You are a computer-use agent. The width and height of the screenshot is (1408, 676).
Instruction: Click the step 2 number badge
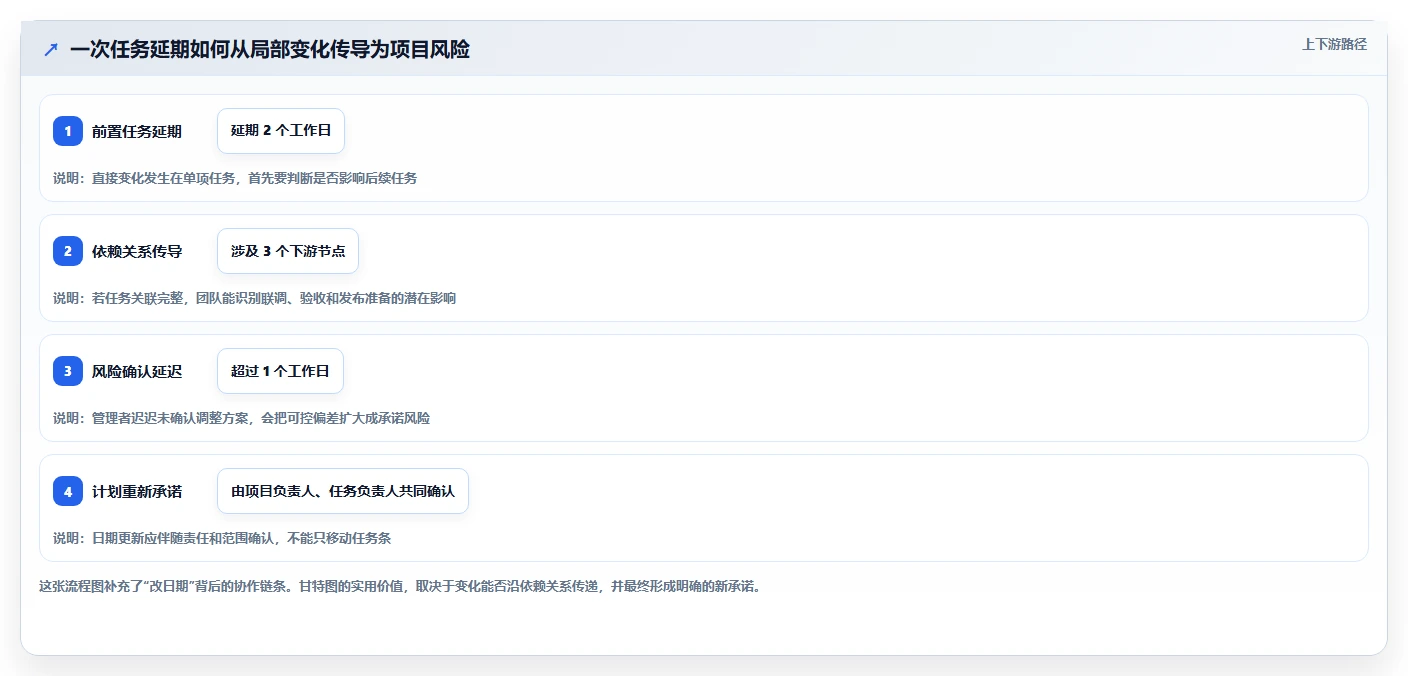click(68, 251)
